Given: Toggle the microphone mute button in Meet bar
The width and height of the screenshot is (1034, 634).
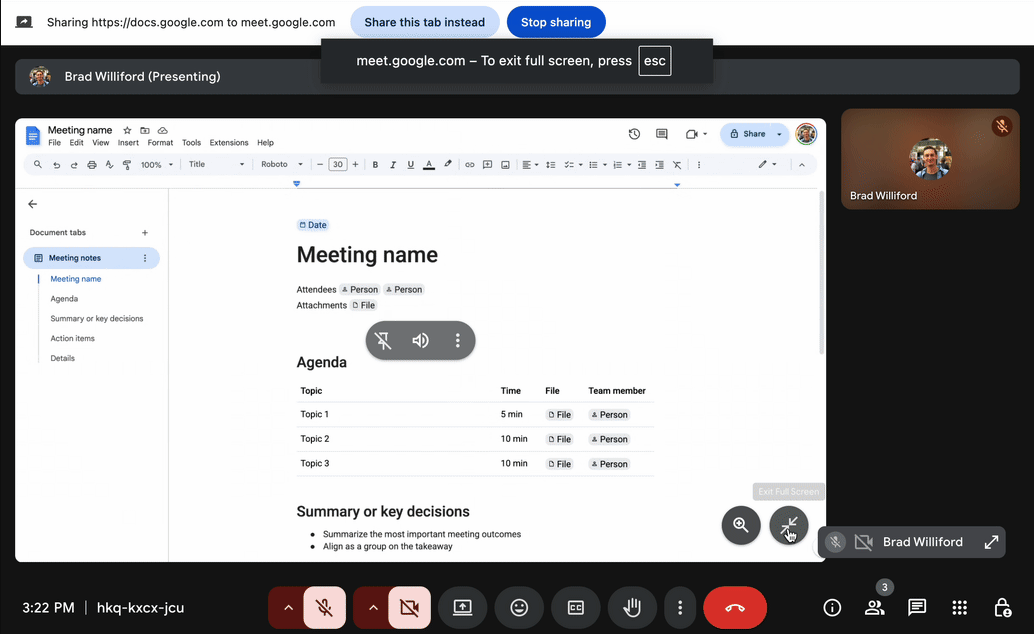Looking at the screenshot, I should point(324,608).
